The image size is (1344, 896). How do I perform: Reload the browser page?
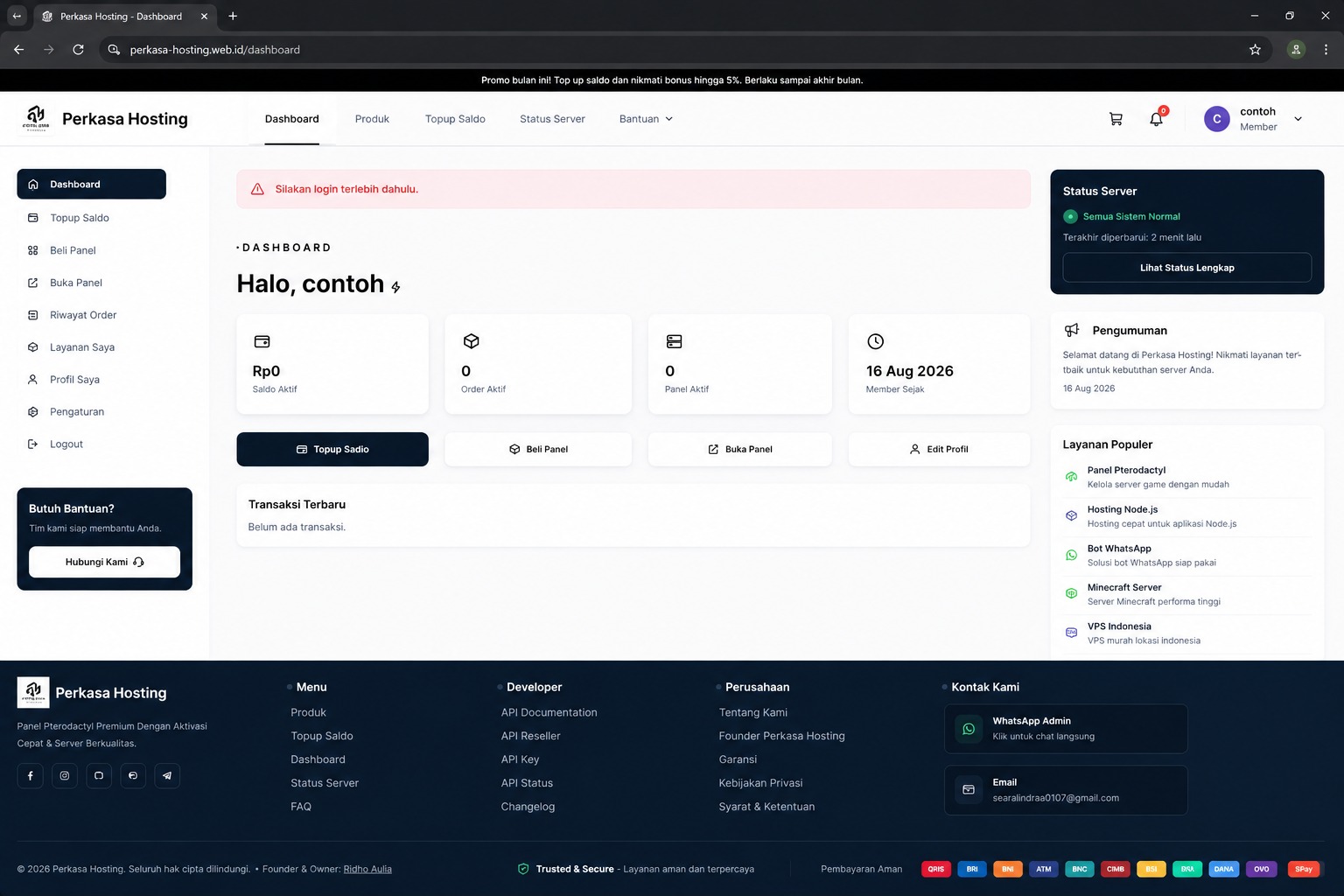(x=78, y=50)
